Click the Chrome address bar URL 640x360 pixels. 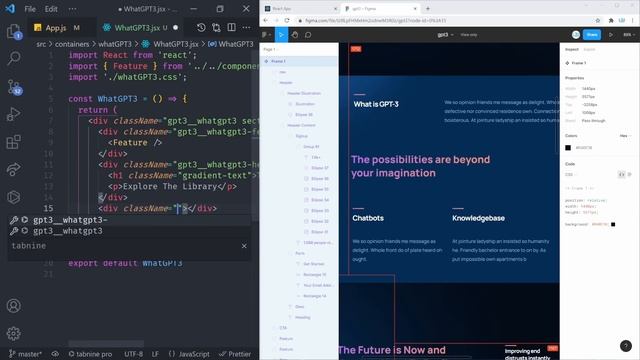[376, 20]
